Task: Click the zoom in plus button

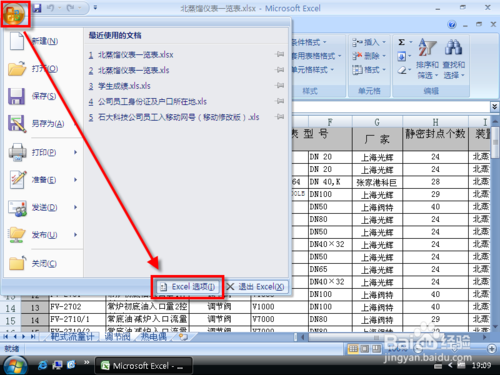Action: point(492,349)
